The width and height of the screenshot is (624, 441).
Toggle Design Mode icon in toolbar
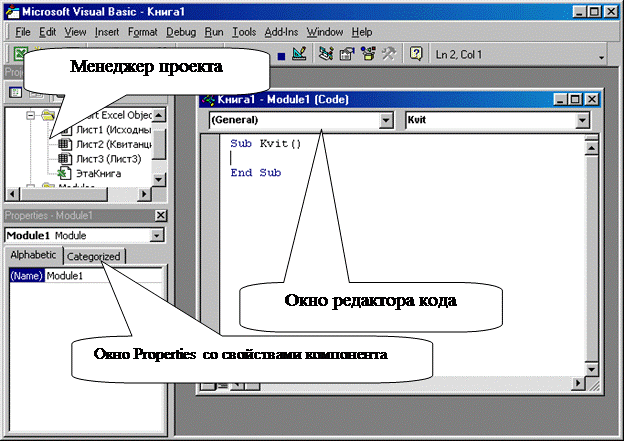tap(299, 53)
